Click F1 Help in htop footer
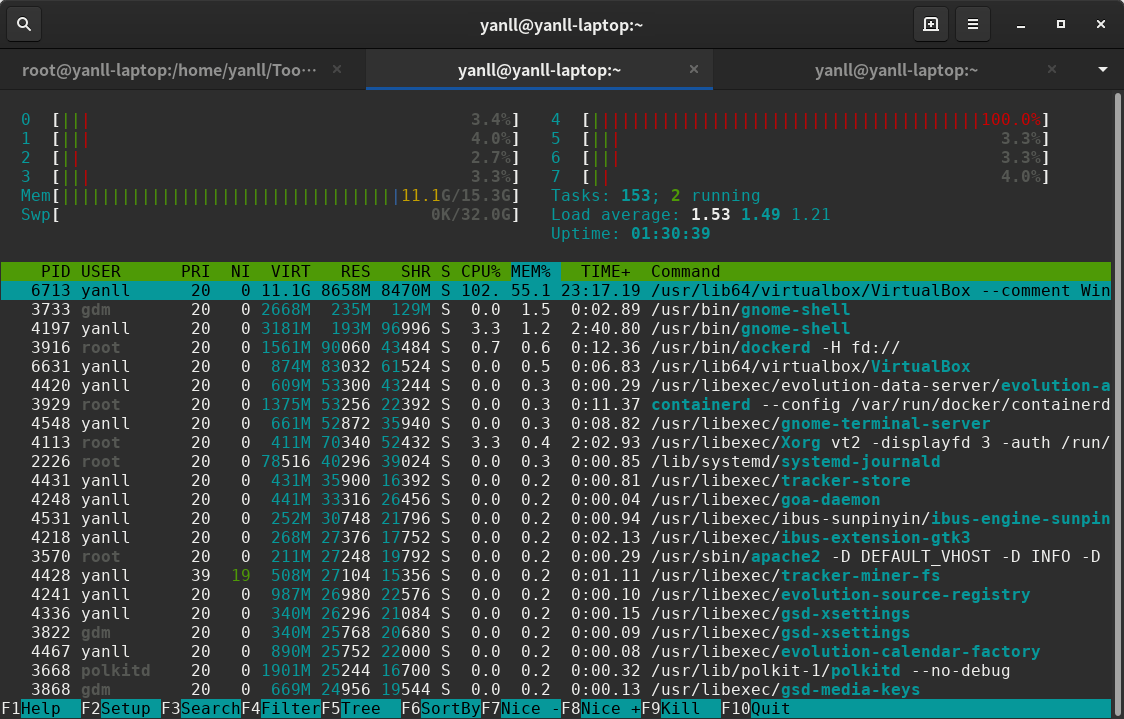The height and width of the screenshot is (719, 1124). pos(40,709)
